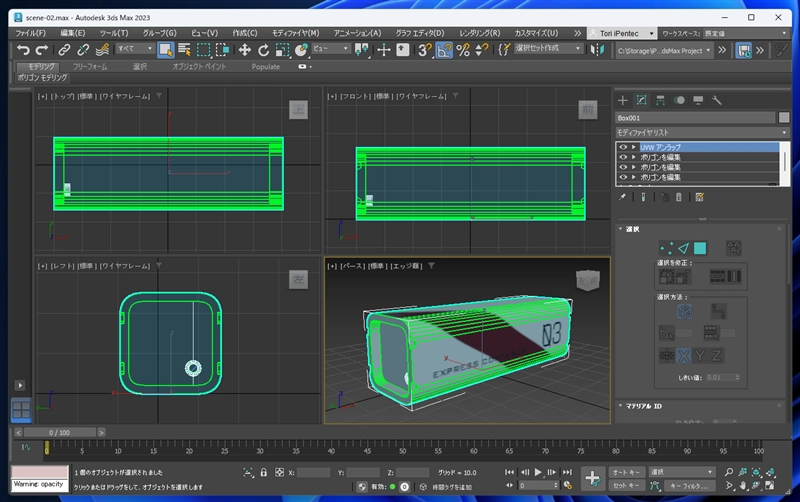Collapse the 選択 rollout section
800x502 pixels.
[633, 228]
